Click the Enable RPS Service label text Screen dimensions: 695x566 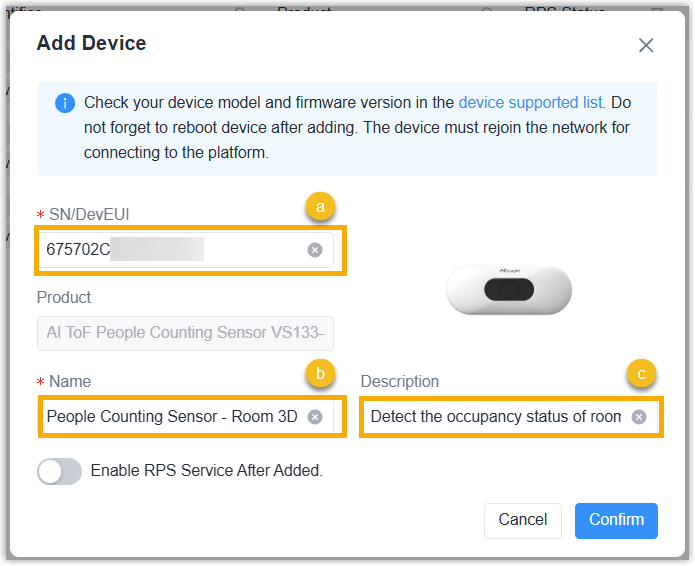(x=207, y=471)
